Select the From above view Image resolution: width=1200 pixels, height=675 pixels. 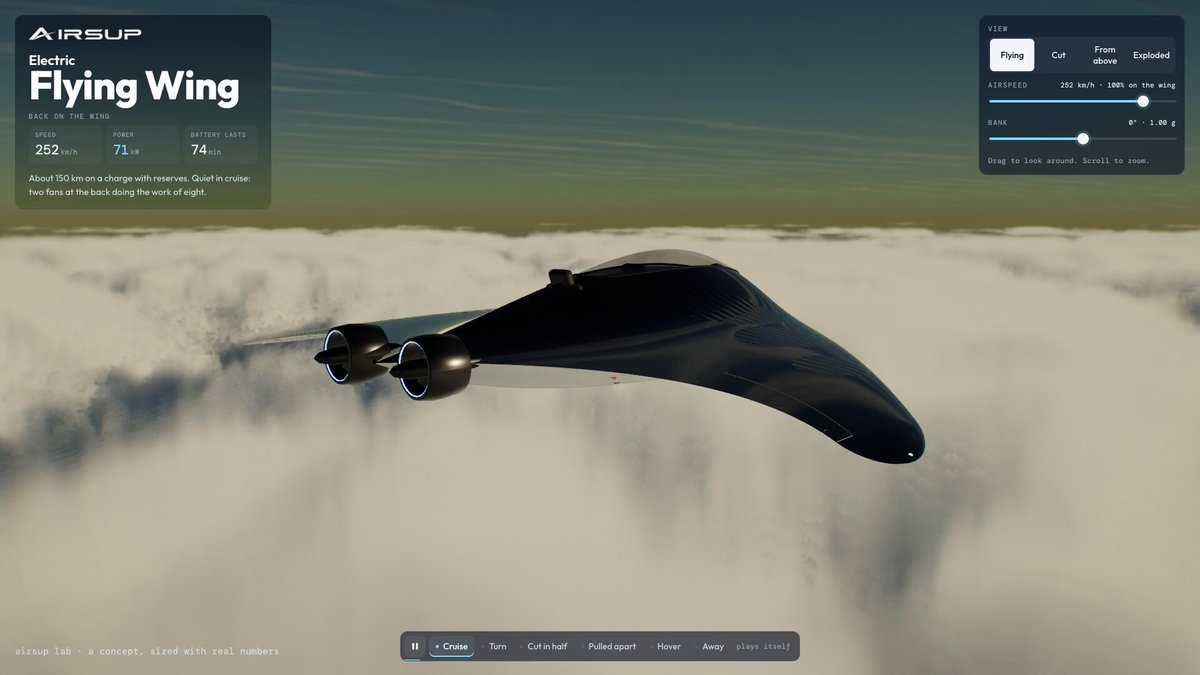[x=1104, y=55]
